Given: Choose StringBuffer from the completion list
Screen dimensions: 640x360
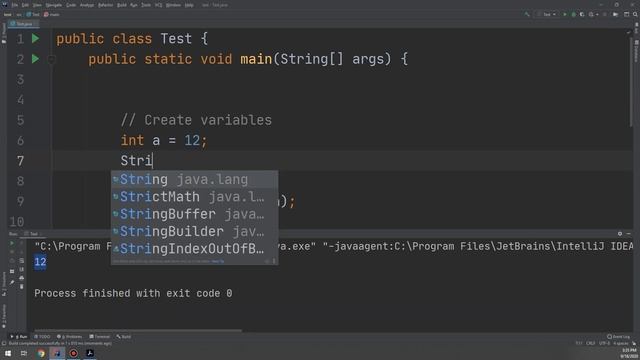Looking at the screenshot, I should pos(194,214).
